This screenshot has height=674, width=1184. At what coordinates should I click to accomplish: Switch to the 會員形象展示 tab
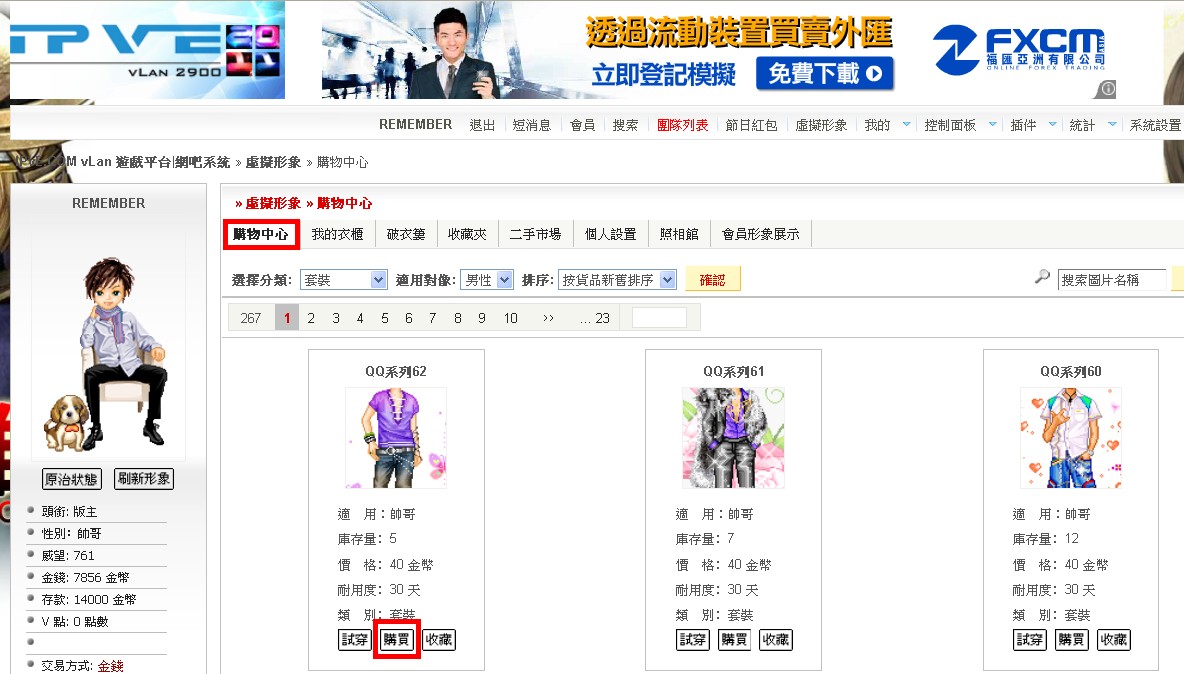click(x=760, y=234)
